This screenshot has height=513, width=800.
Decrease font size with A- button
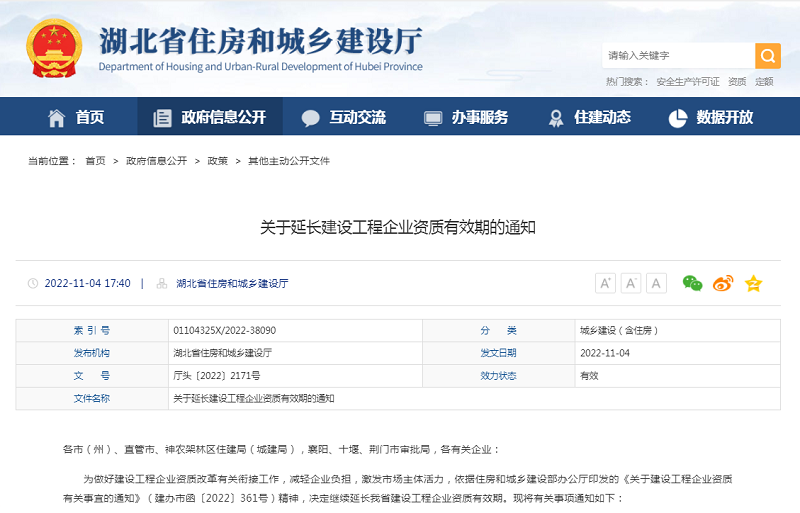point(631,283)
